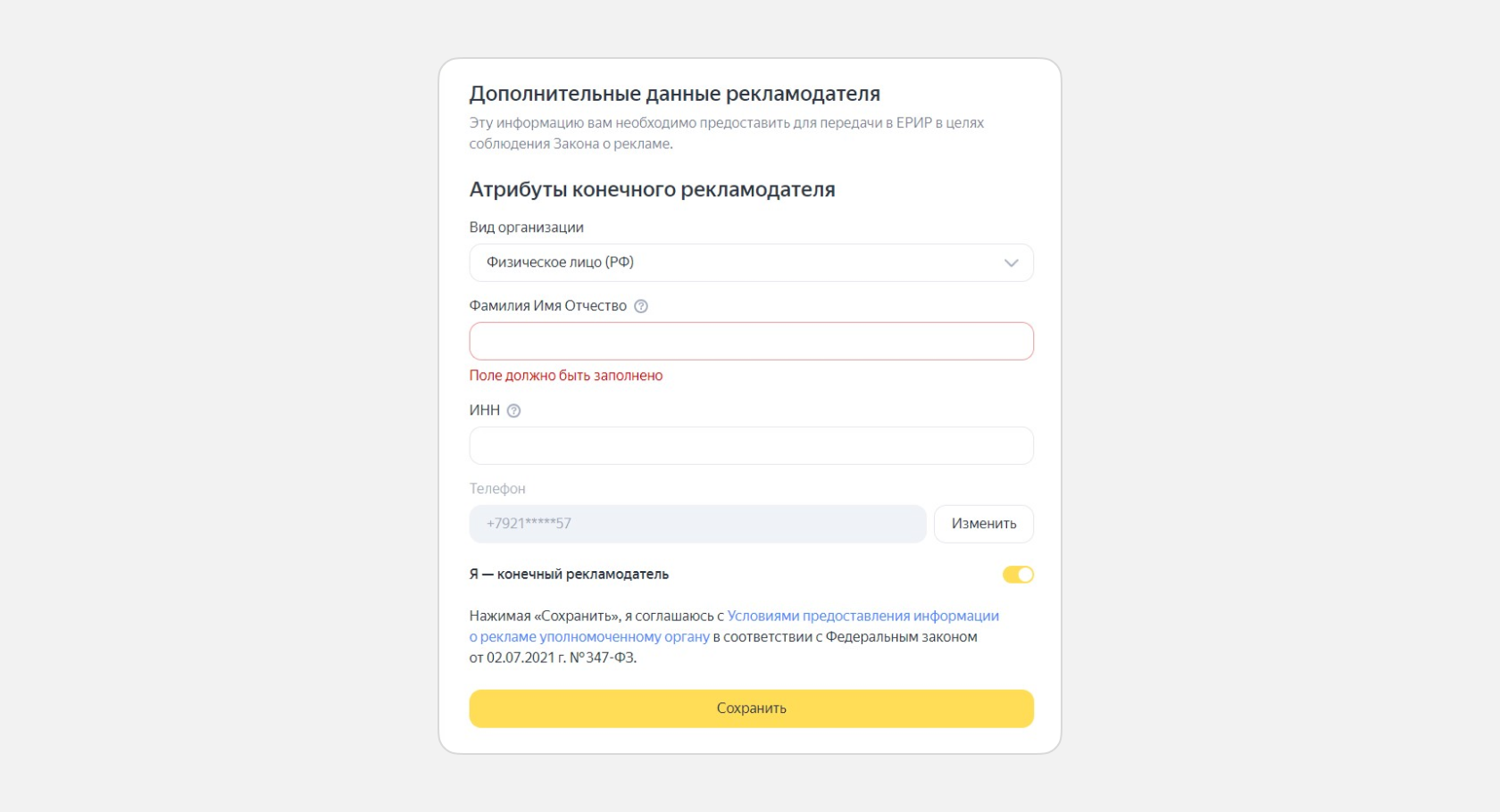Disable the Я — конечный рекламодатель switch
This screenshot has width=1500, height=812.
pyautogui.click(x=1018, y=575)
